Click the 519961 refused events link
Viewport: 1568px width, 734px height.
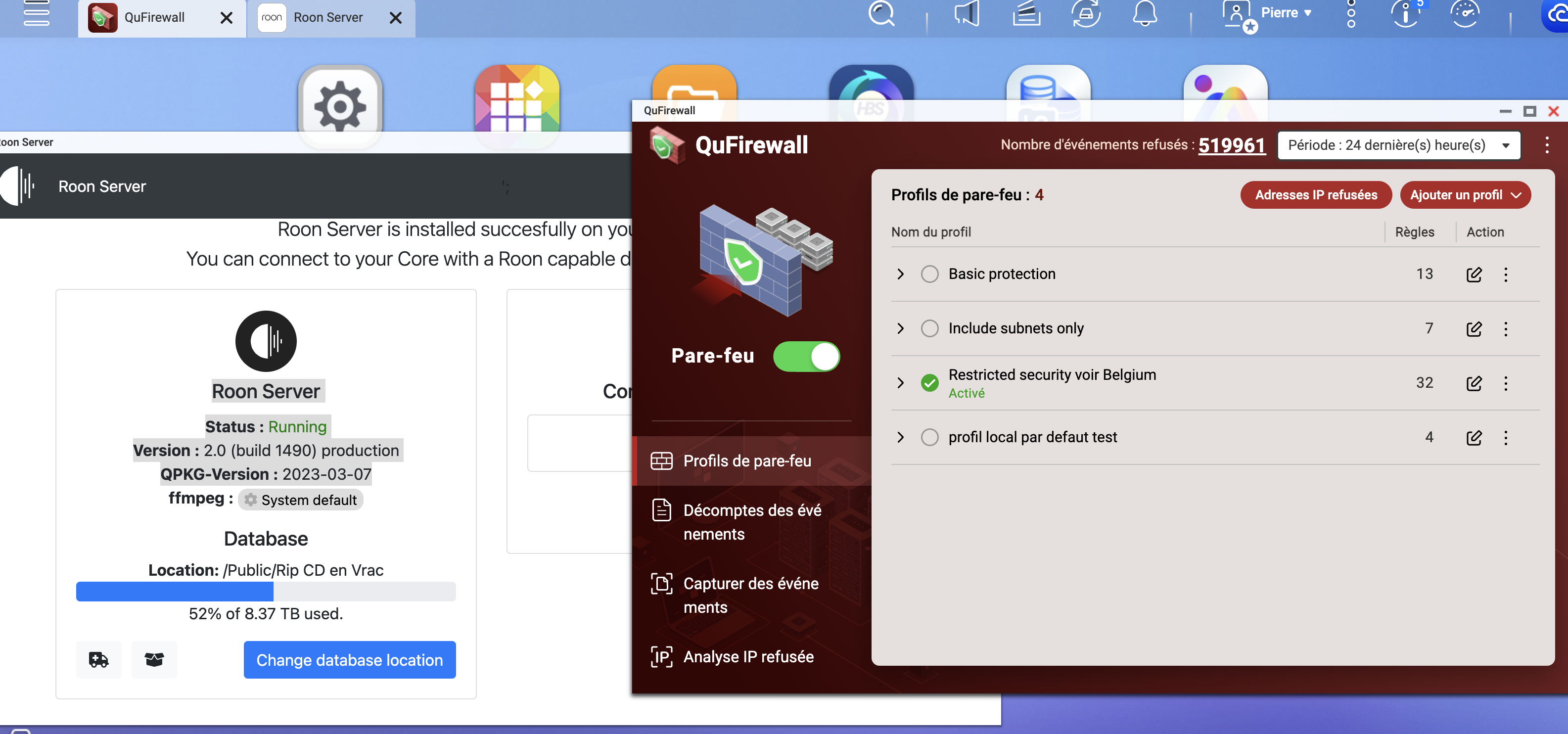point(1231,145)
